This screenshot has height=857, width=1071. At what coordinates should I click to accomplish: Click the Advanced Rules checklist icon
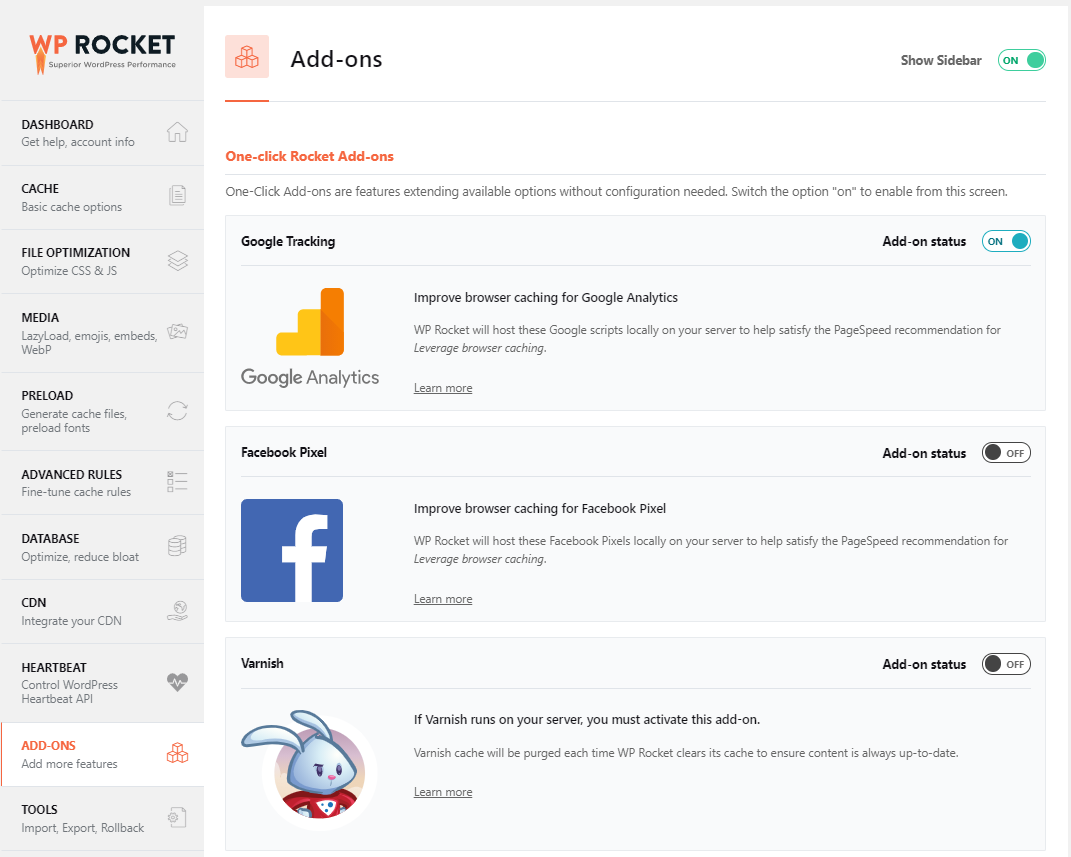point(177,482)
